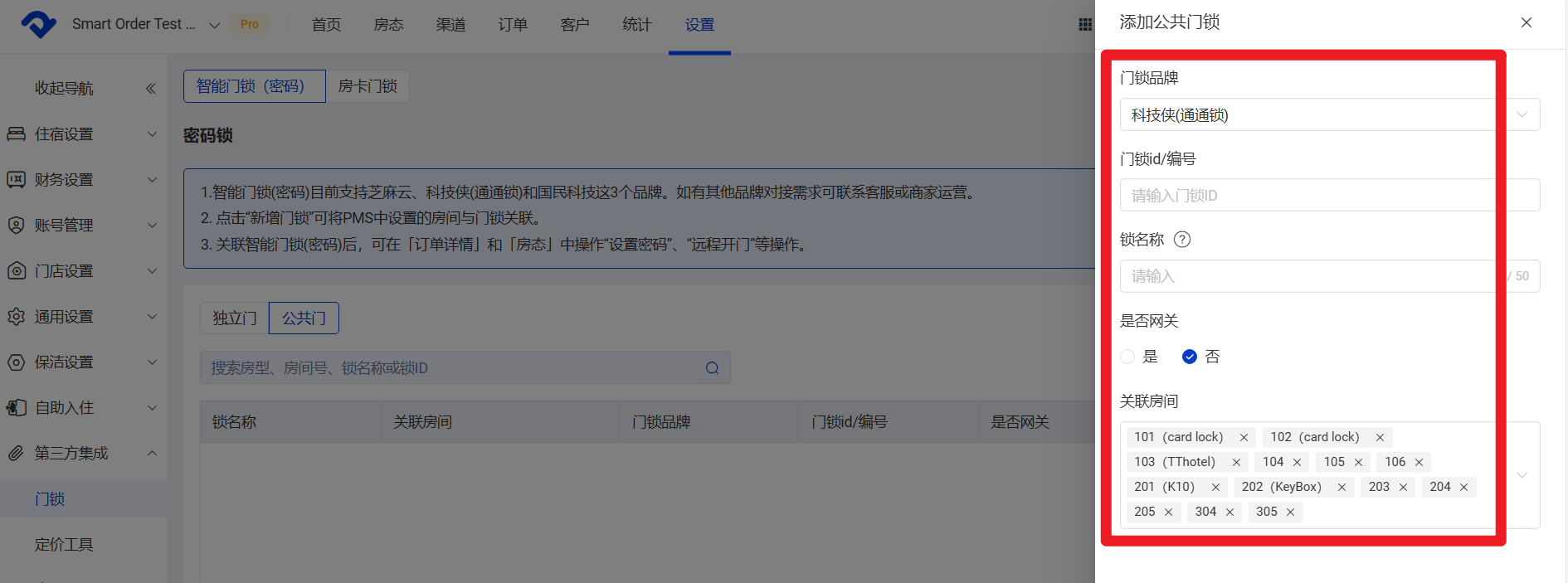Go to 首页 top menu
Image resolution: width=1568 pixels, height=583 pixels.
pyautogui.click(x=326, y=25)
